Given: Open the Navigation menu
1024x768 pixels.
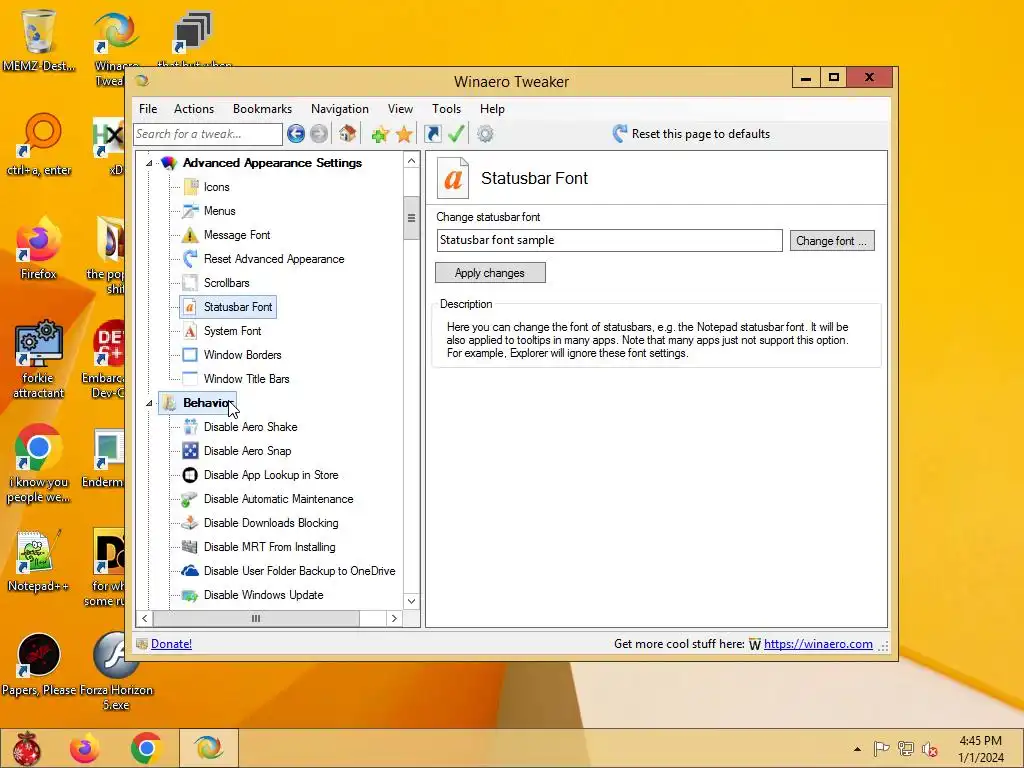Looking at the screenshot, I should (x=340, y=109).
